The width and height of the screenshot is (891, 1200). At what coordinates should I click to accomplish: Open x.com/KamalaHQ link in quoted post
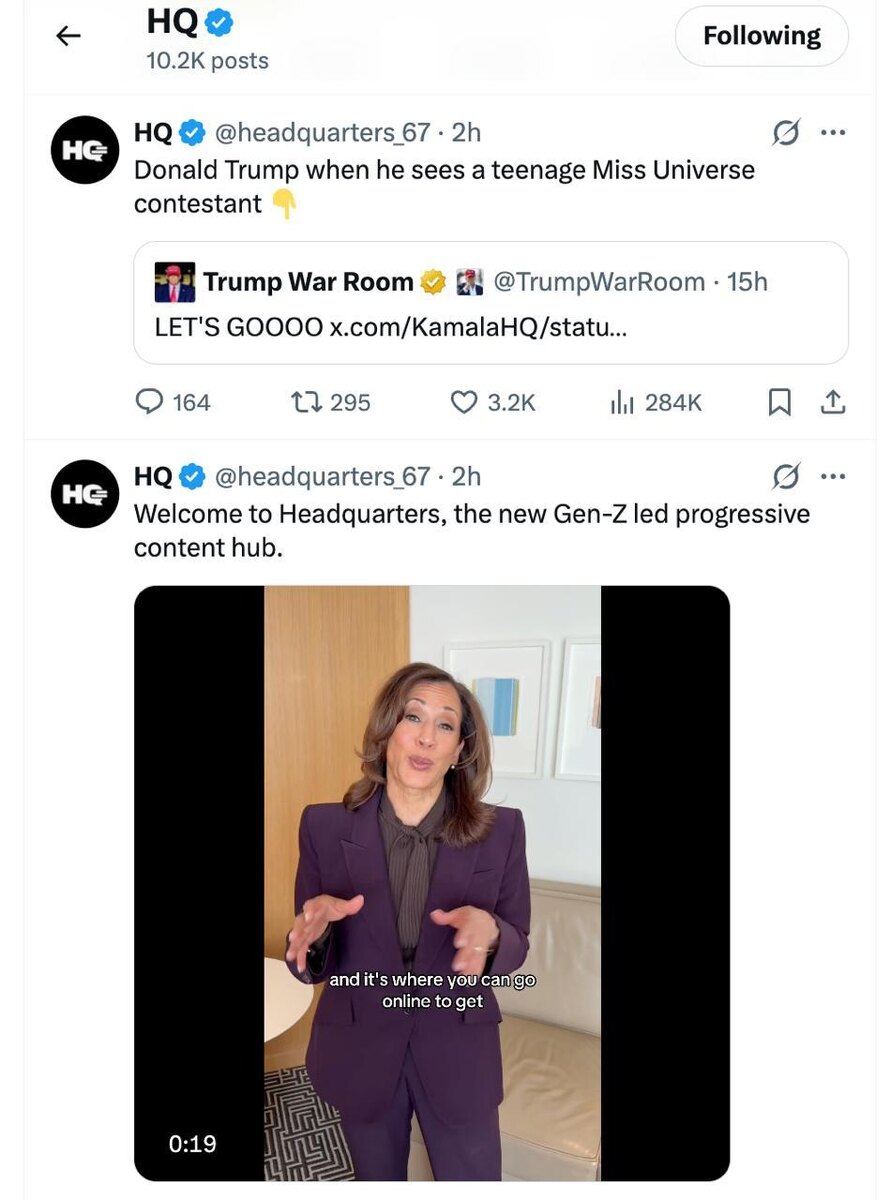(478, 328)
